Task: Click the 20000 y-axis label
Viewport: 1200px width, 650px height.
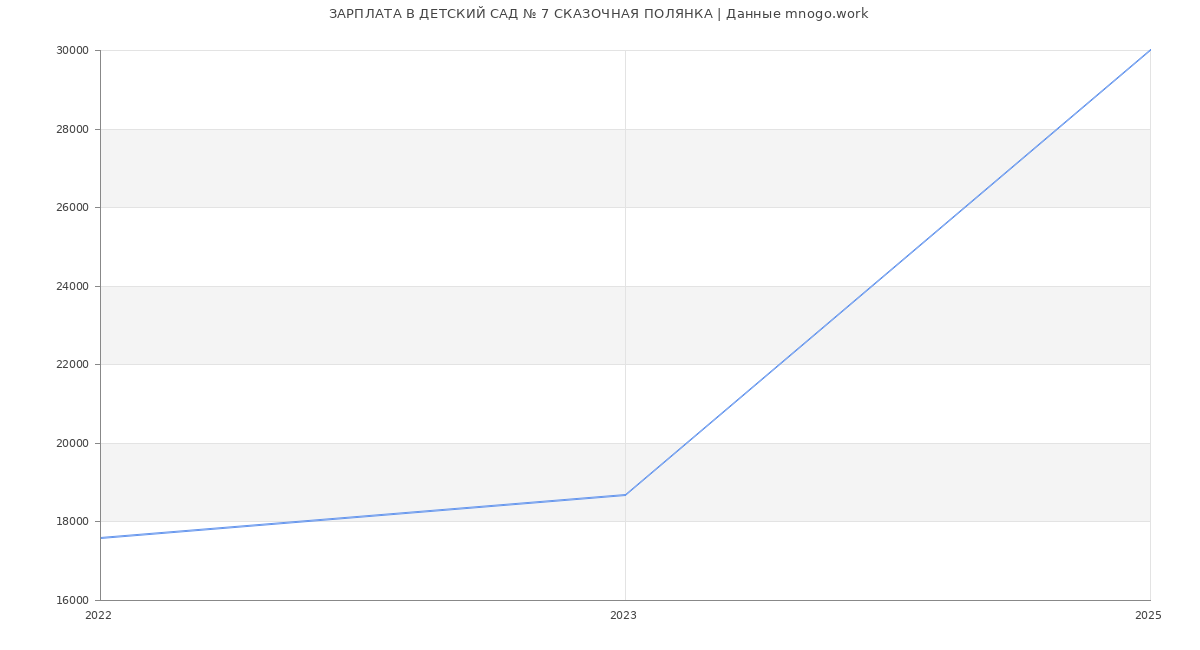Action: pos(74,443)
